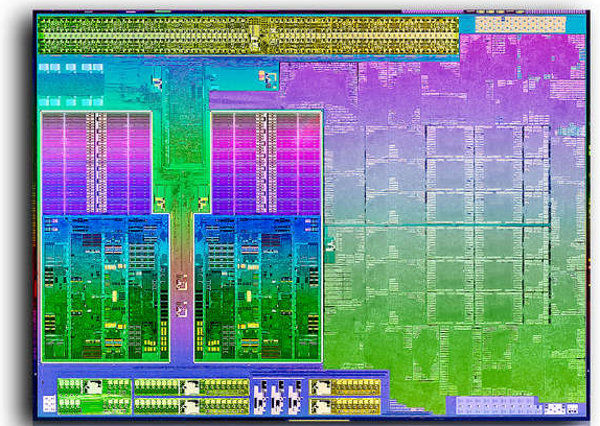Click the small cyan squares at upper left
600x426 pixels.
coord(70,70)
